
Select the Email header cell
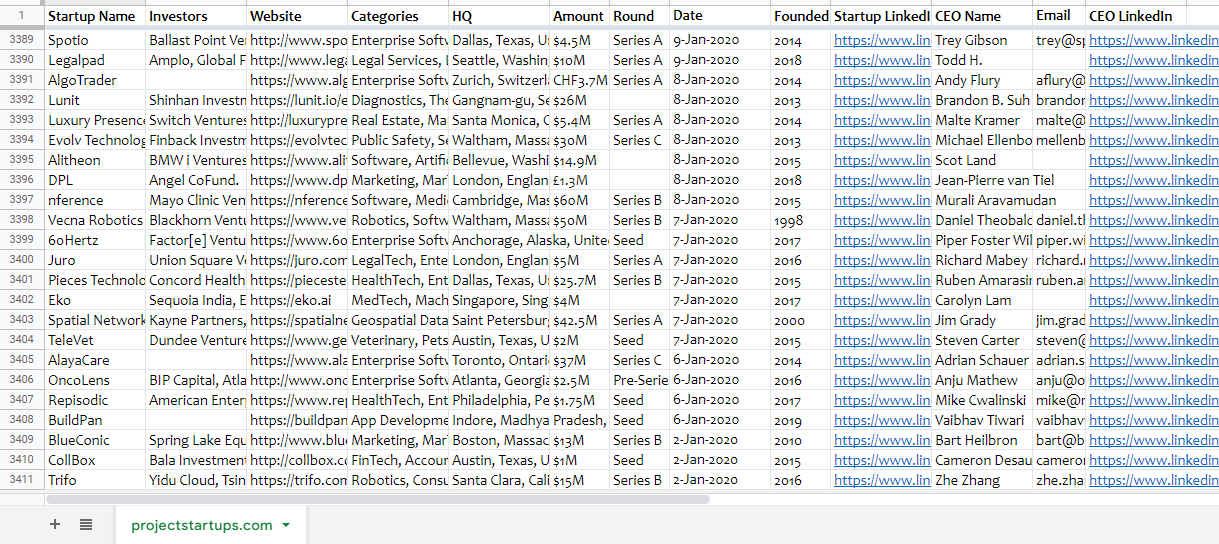[x=1059, y=16]
